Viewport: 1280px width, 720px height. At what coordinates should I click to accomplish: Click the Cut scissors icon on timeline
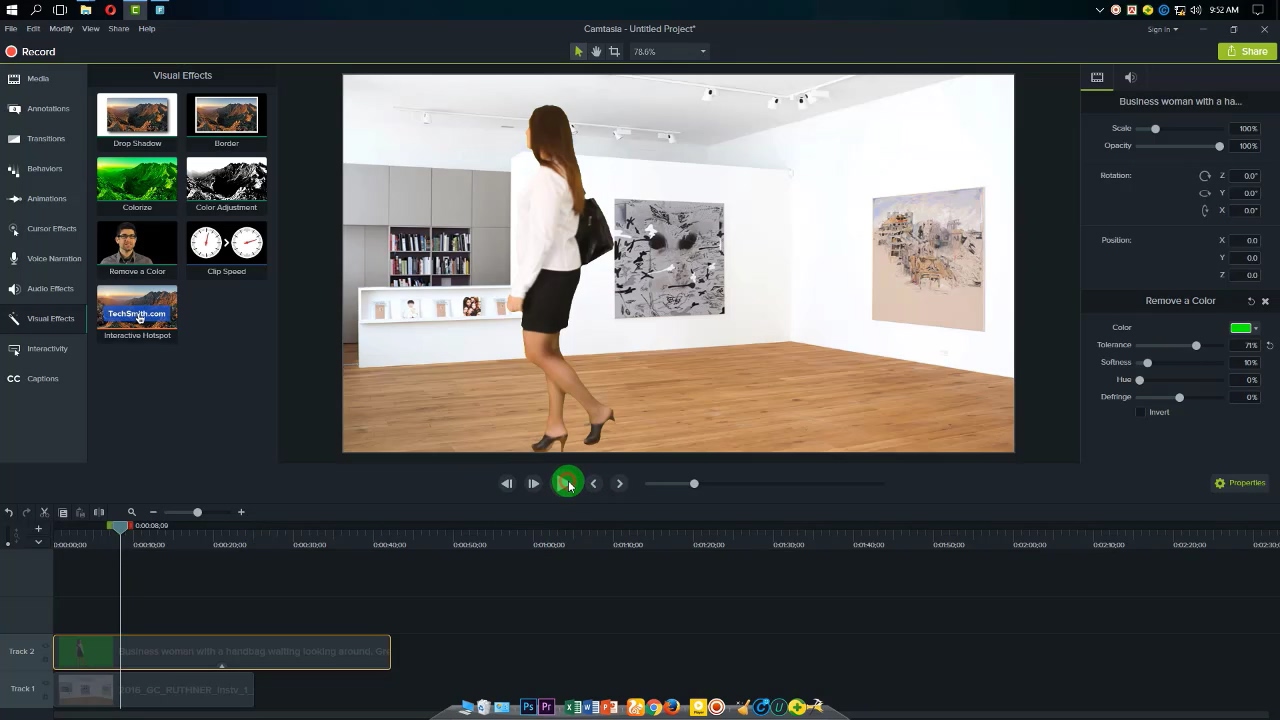point(44,513)
